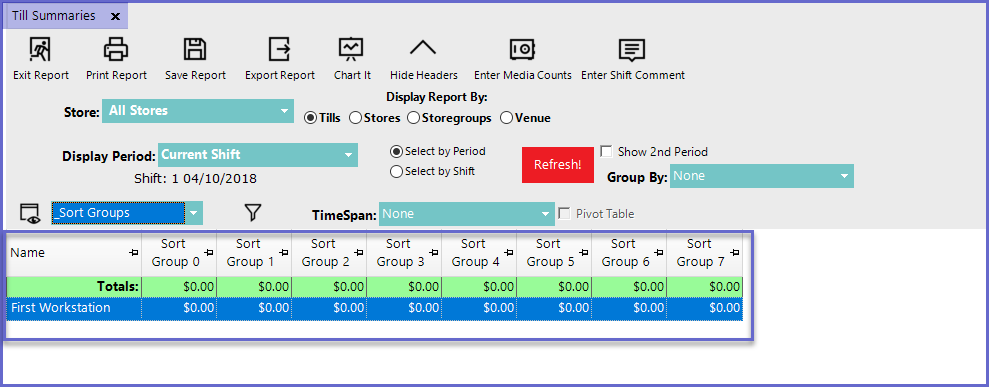Screen dimensions: 989x387
Task: Enable Show 2nd Period checkbox
Action: coord(607,151)
